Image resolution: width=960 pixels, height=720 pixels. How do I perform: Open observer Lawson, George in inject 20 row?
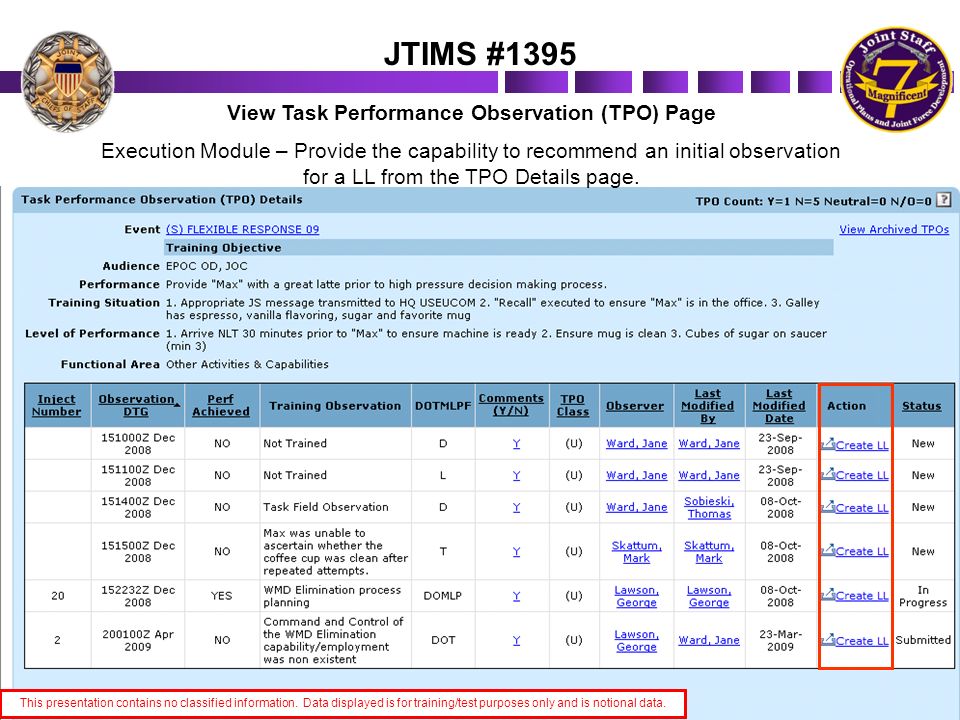(636, 596)
